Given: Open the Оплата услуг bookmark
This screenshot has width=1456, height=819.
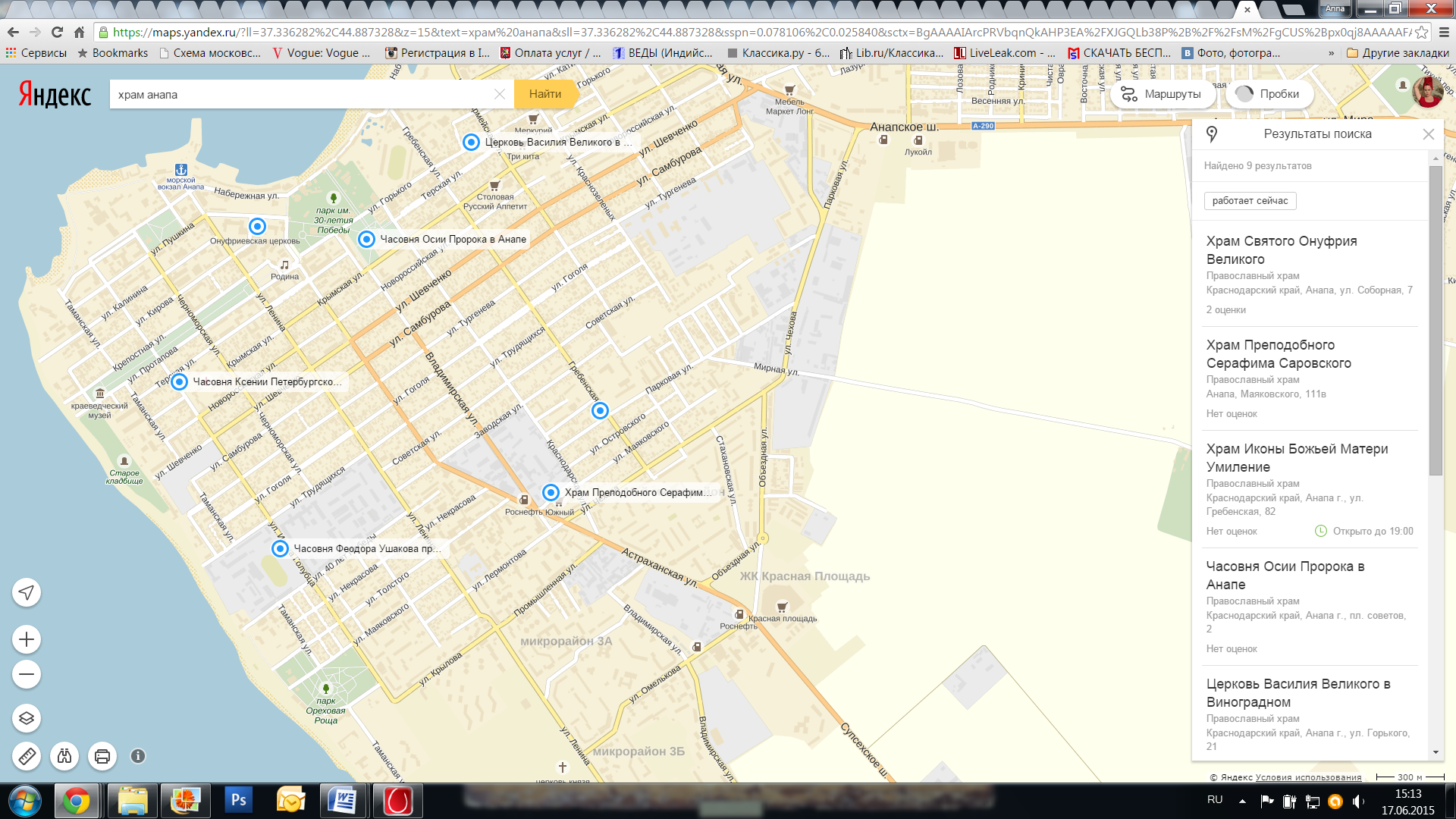Looking at the screenshot, I should 551,53.
